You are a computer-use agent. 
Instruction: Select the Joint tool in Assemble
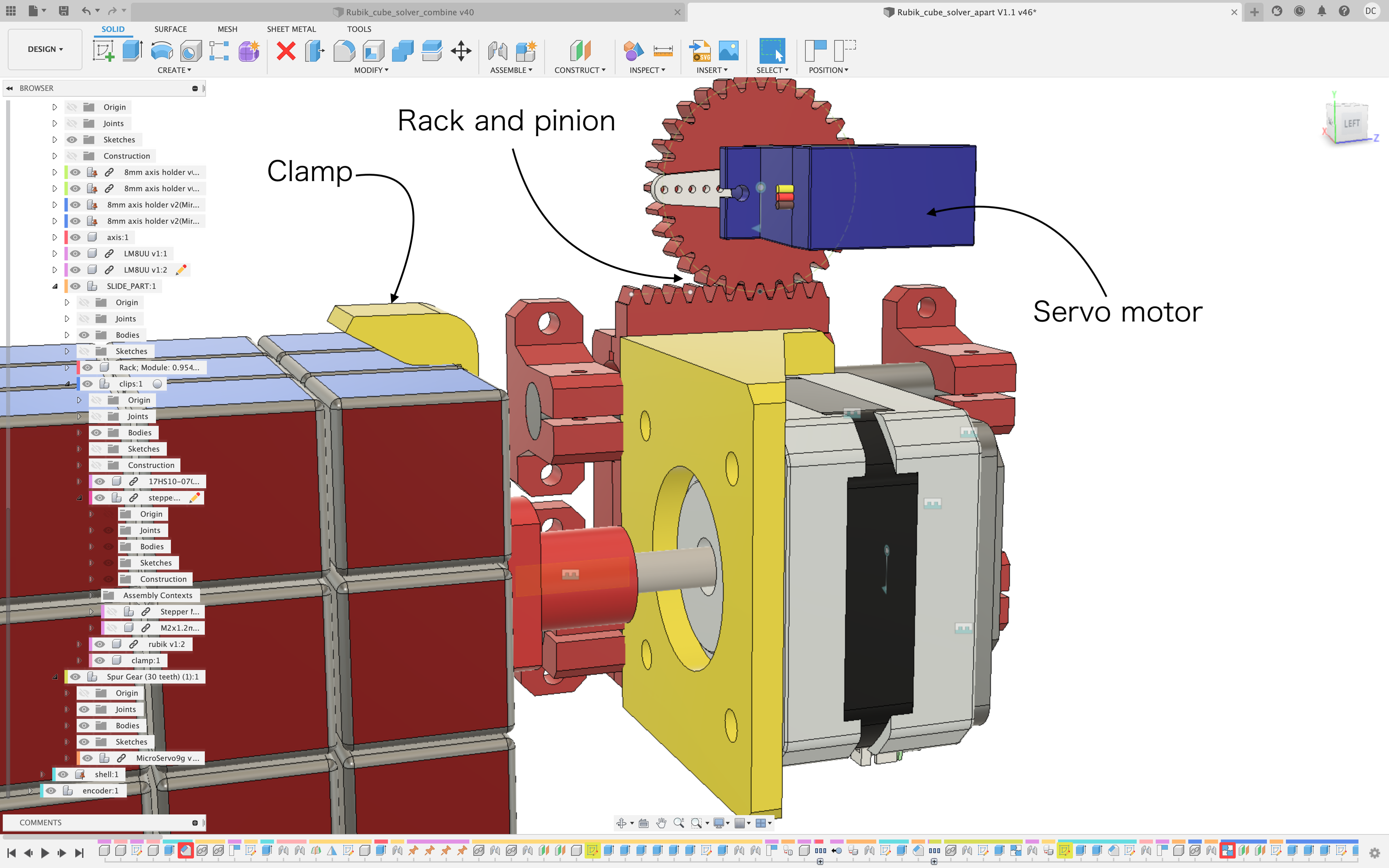tap(497, 51)
